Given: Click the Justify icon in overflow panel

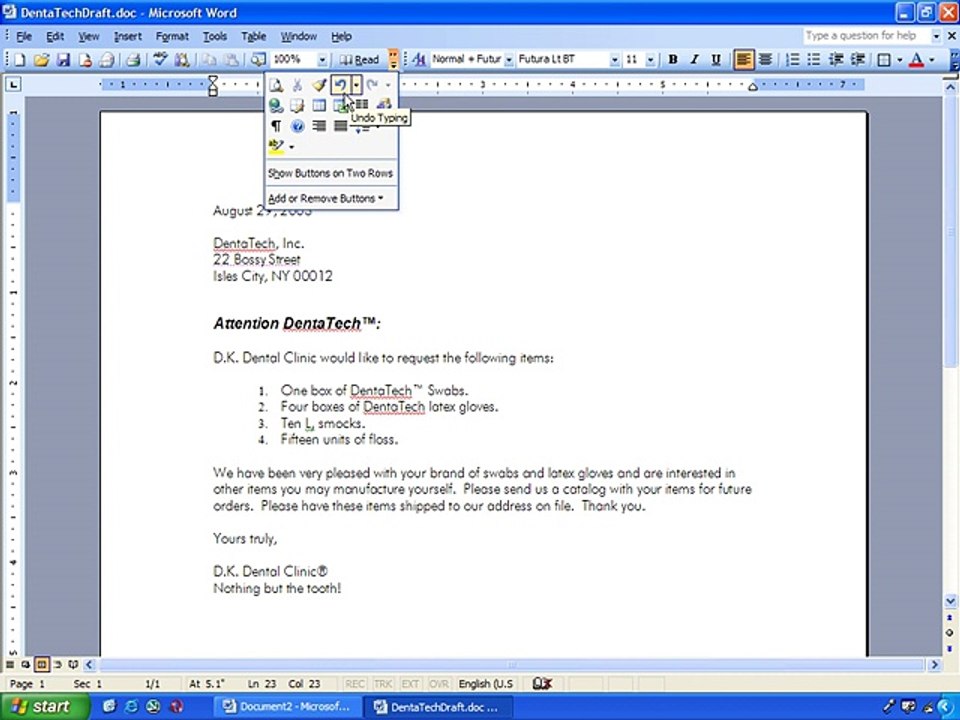Looking at the screenshot, I should coord(340,126).
